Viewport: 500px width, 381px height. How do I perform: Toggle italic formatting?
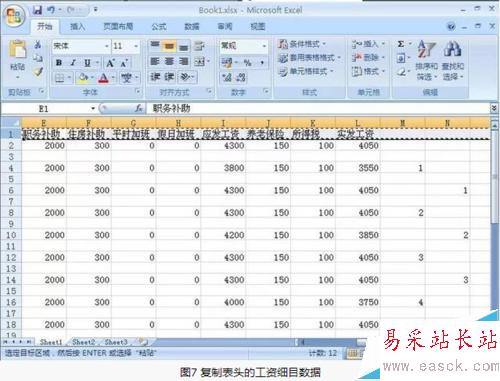point(73,62)
